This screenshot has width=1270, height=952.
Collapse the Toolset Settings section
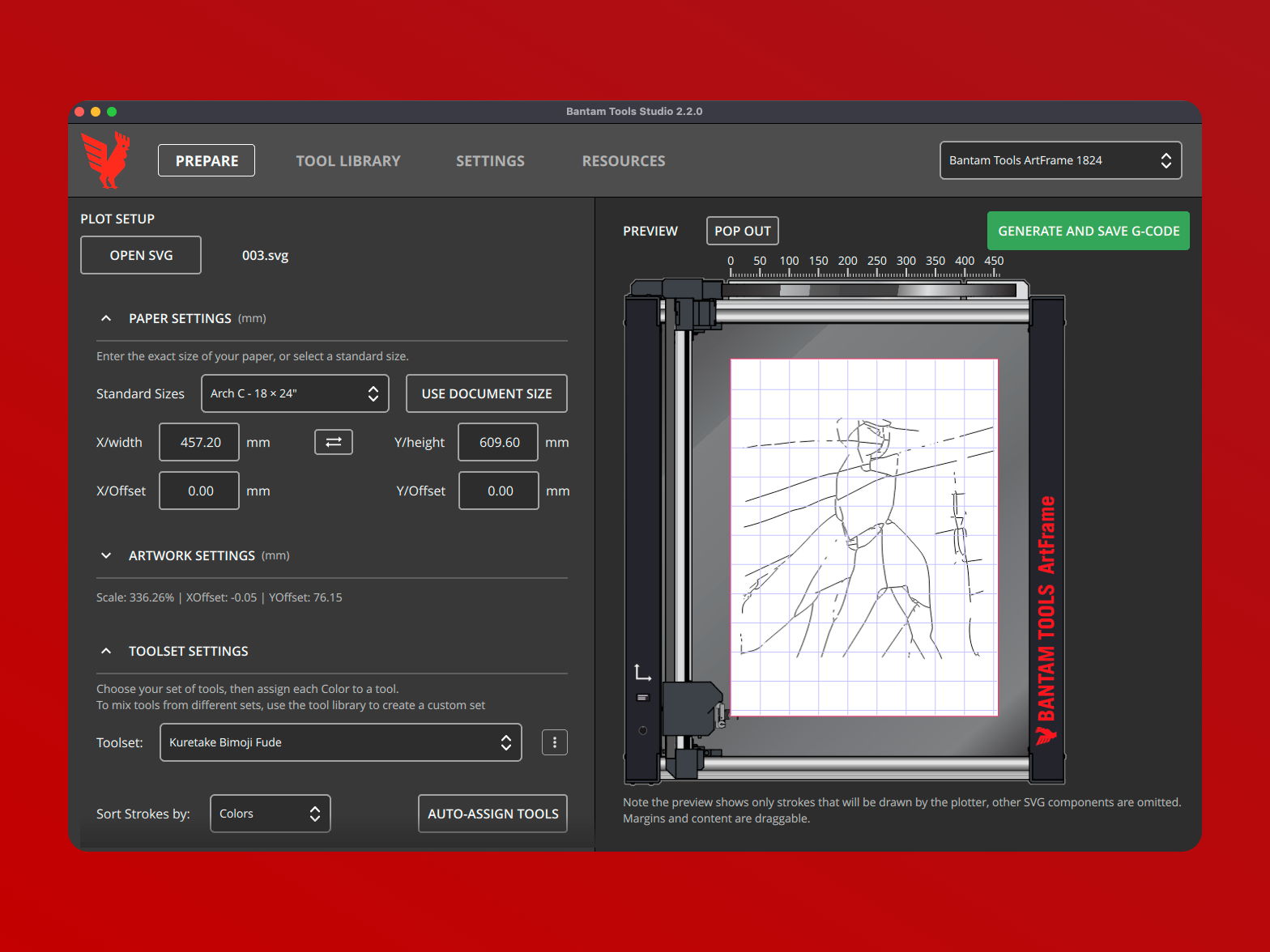(106, 651)
